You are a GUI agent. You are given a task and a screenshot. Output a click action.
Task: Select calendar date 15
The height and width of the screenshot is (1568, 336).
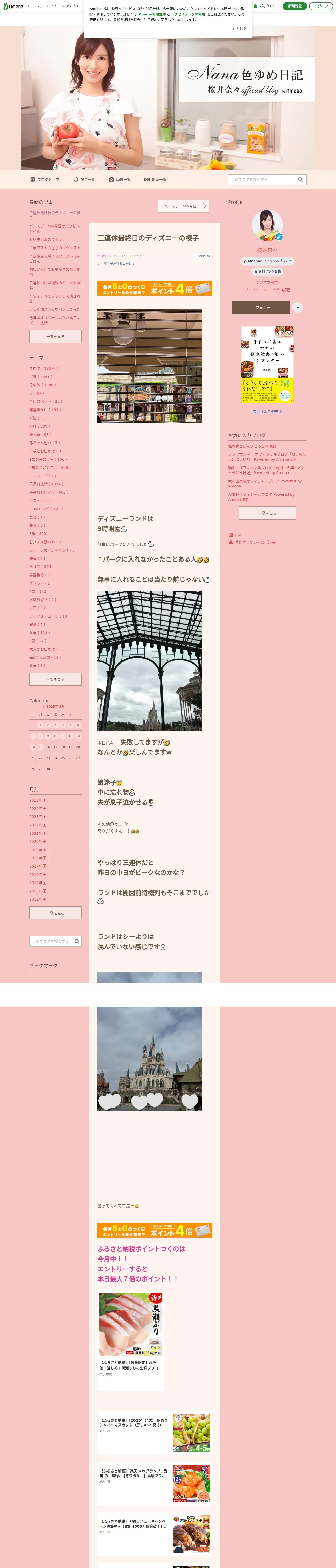(x=40, y=747)
